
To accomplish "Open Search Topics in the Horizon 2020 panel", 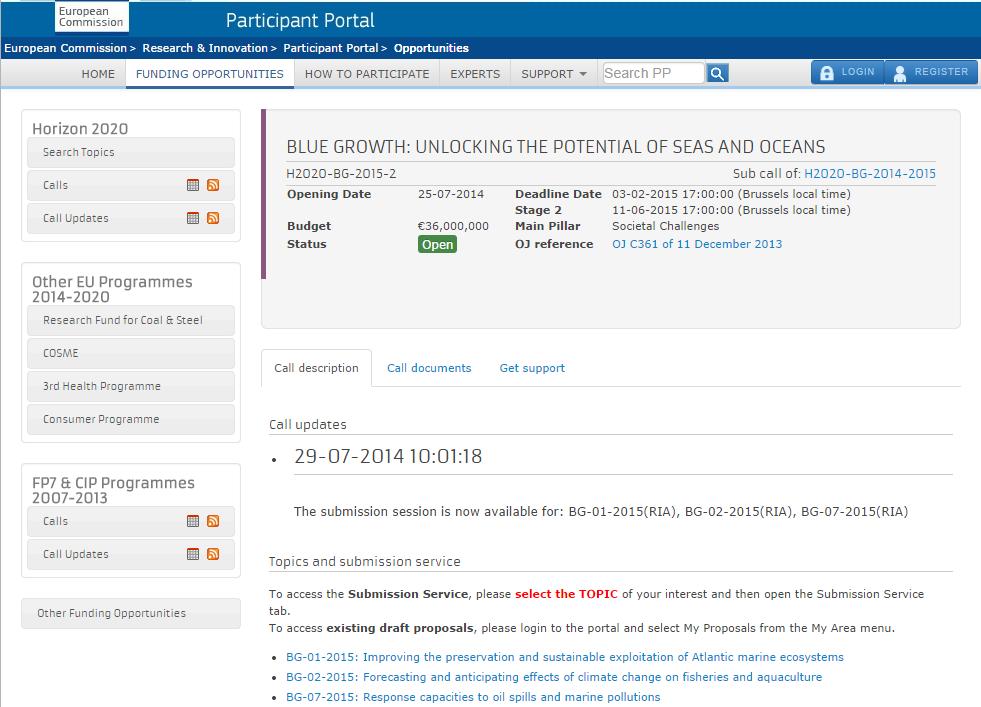I will click(x=131, y=152).
